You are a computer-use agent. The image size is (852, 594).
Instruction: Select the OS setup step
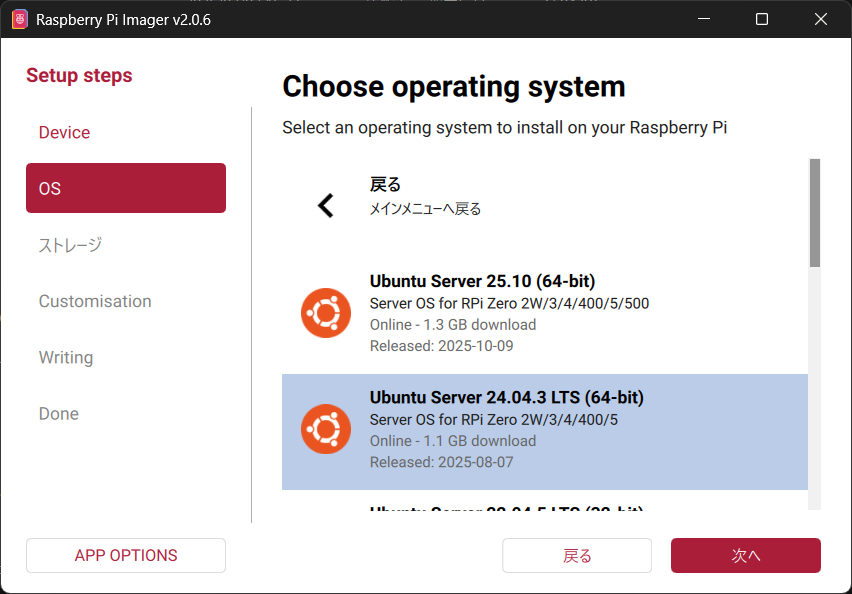126,188
